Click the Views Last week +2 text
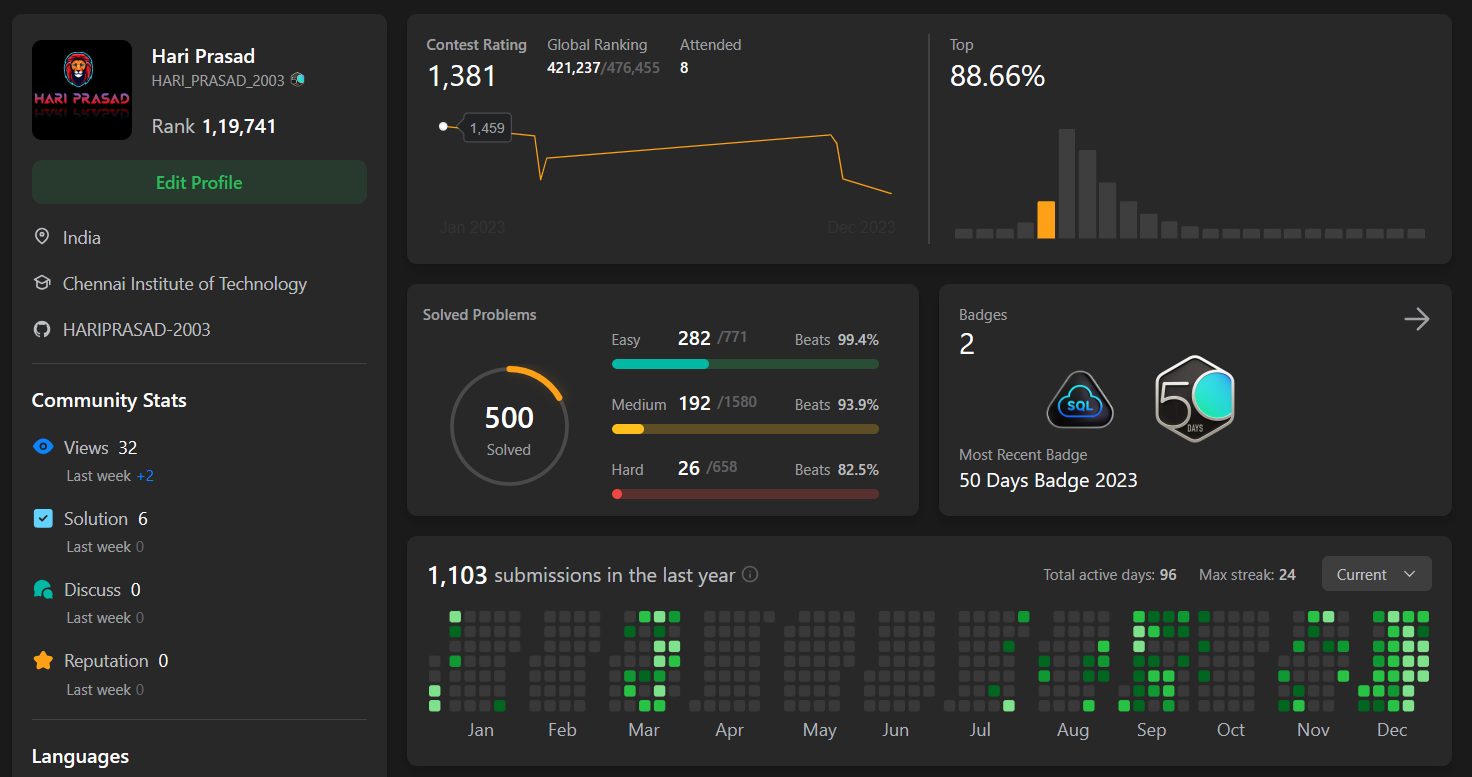This screenshot has width=1472, height=777. pyautogui.click(x=110, y=476)
